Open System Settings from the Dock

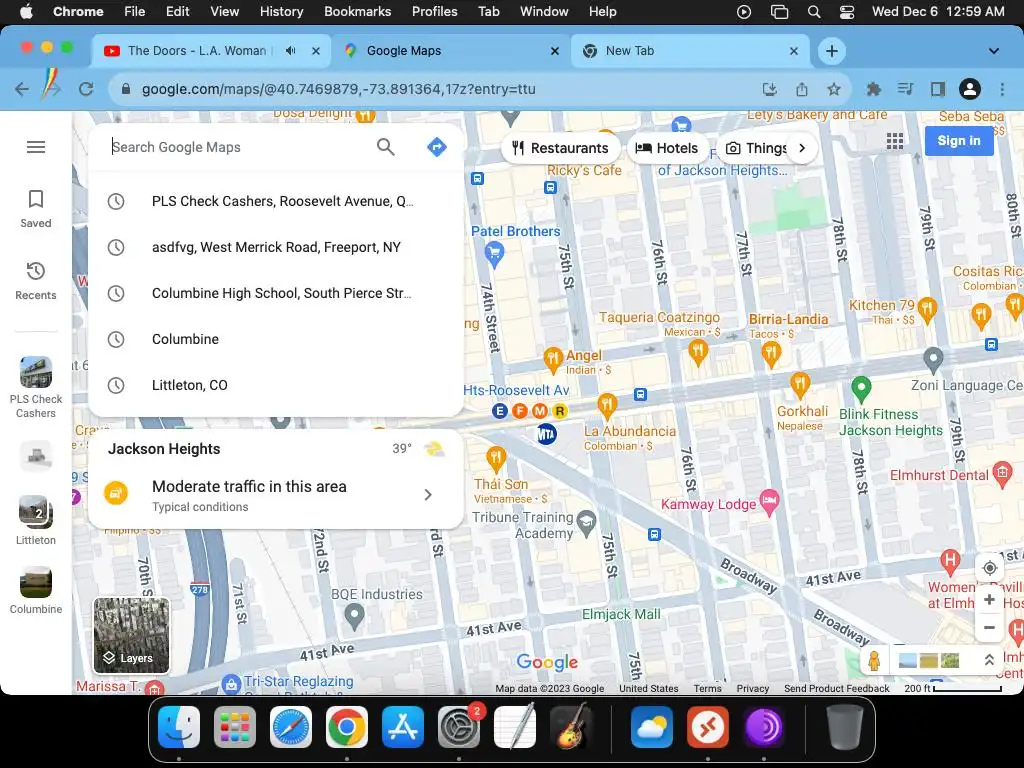[x=458, y=726]
